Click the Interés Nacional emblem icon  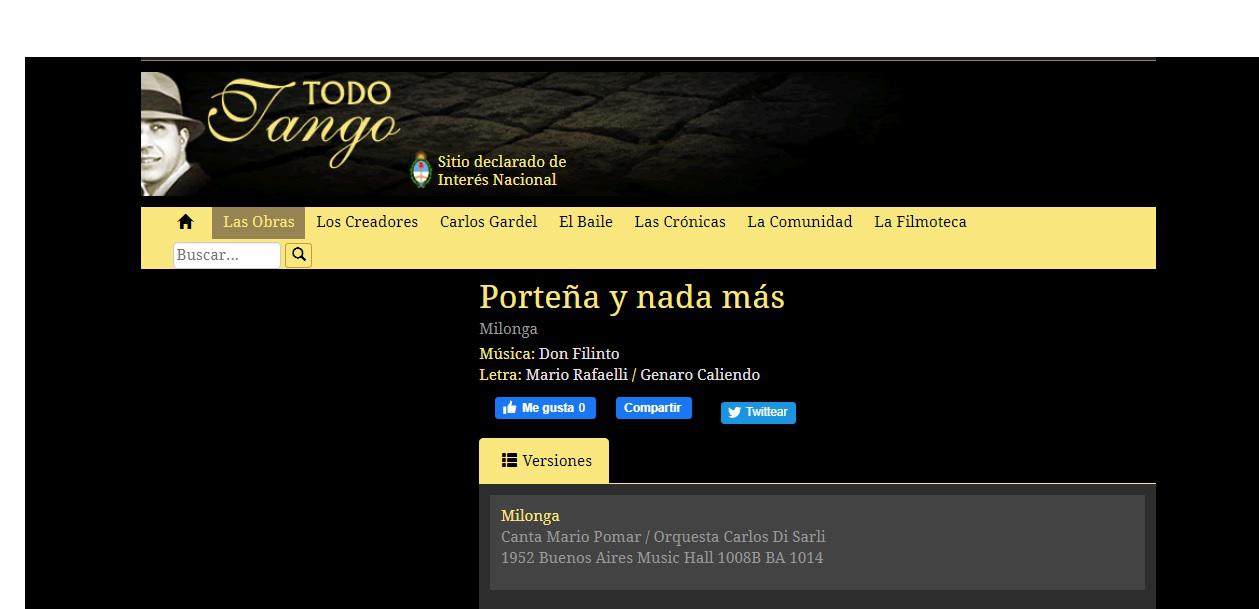point(421,170)
